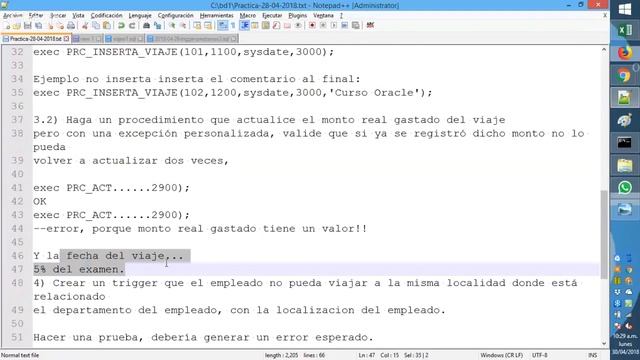Toggle synchronized horizontal scrolling icon
The width and height of the screenshot is (640, 360).
[208, 26]
